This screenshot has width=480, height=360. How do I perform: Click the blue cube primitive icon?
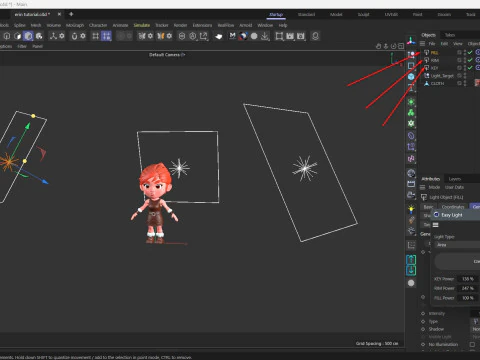click(x=411, y=77)
